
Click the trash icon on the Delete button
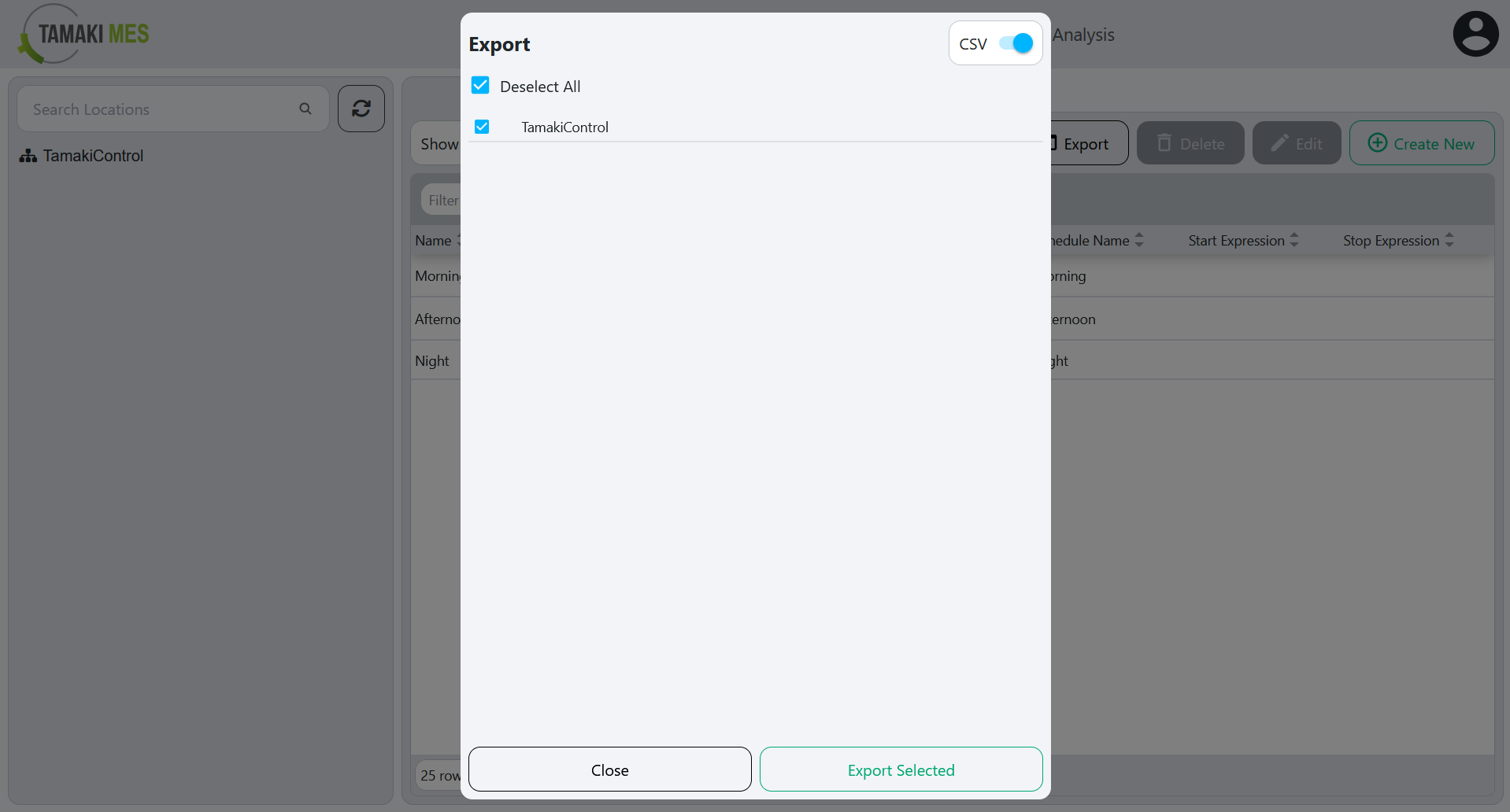(x=1164, y=142)
